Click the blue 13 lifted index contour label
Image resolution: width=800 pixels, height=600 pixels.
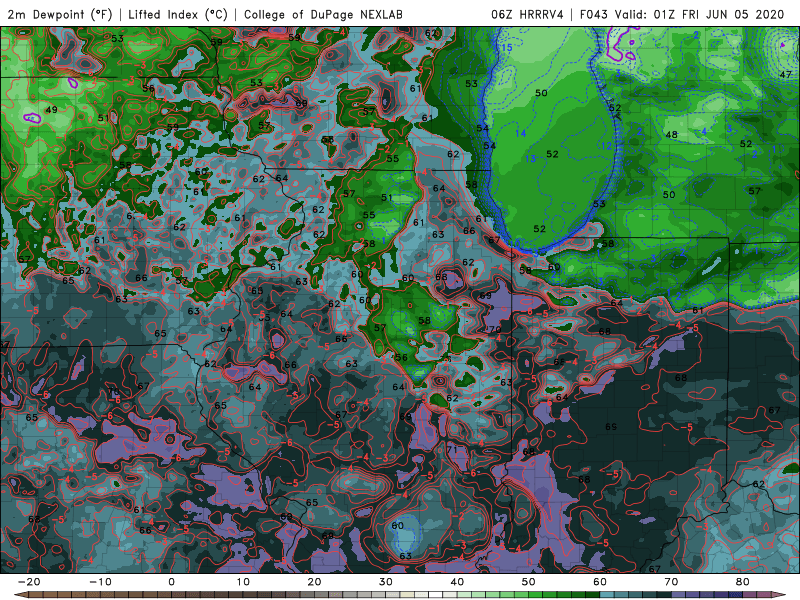pyautogui.click(x=531, y=159)
